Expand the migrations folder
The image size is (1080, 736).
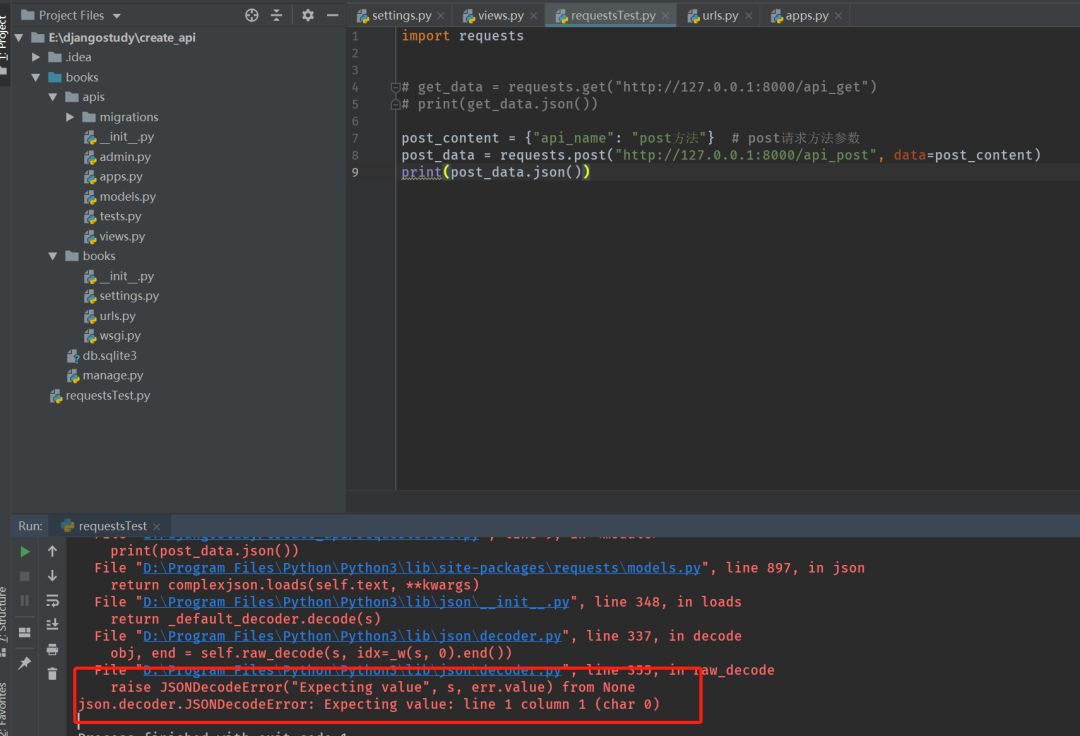(70, 118)
